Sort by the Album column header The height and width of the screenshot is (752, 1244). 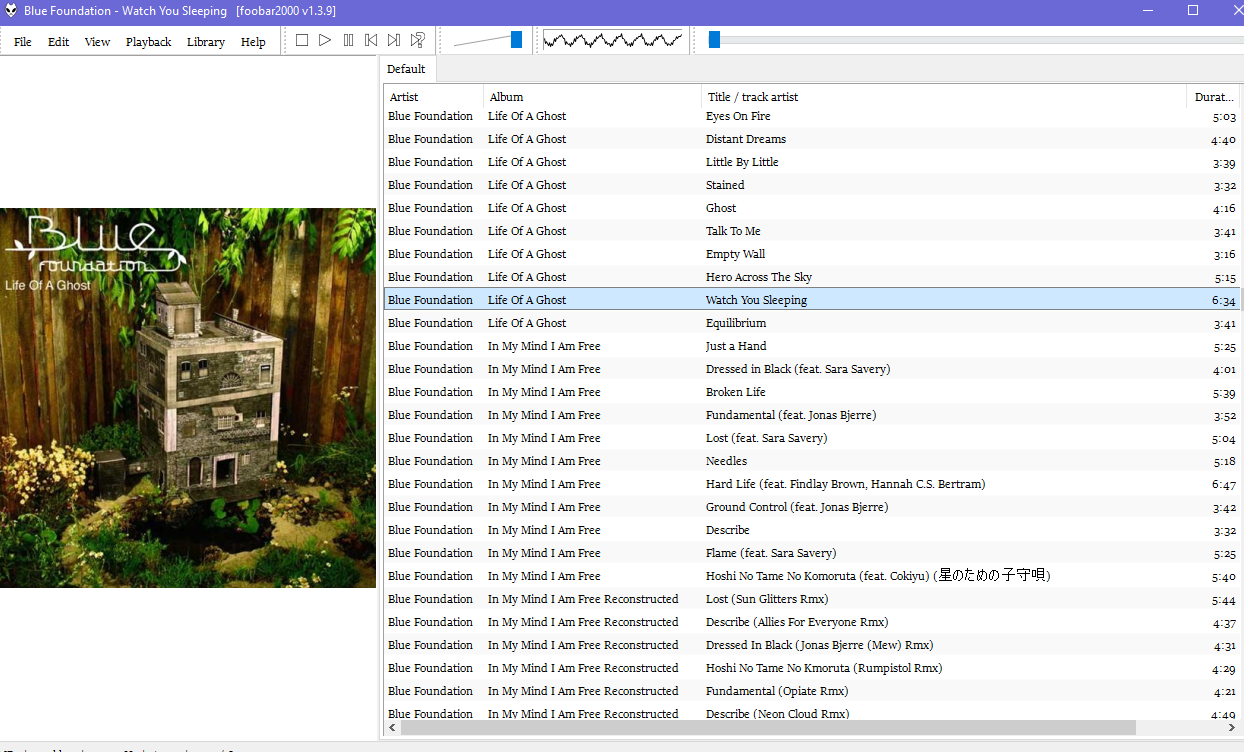coord(593,97)
